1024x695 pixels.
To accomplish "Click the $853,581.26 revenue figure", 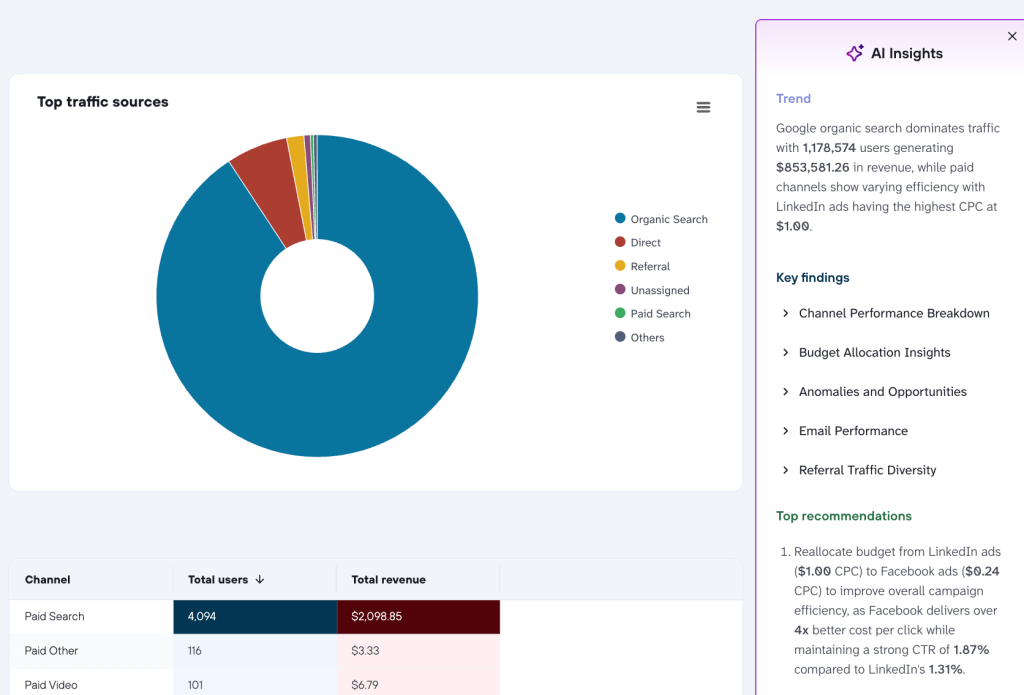I will click(x=812, y=167).
